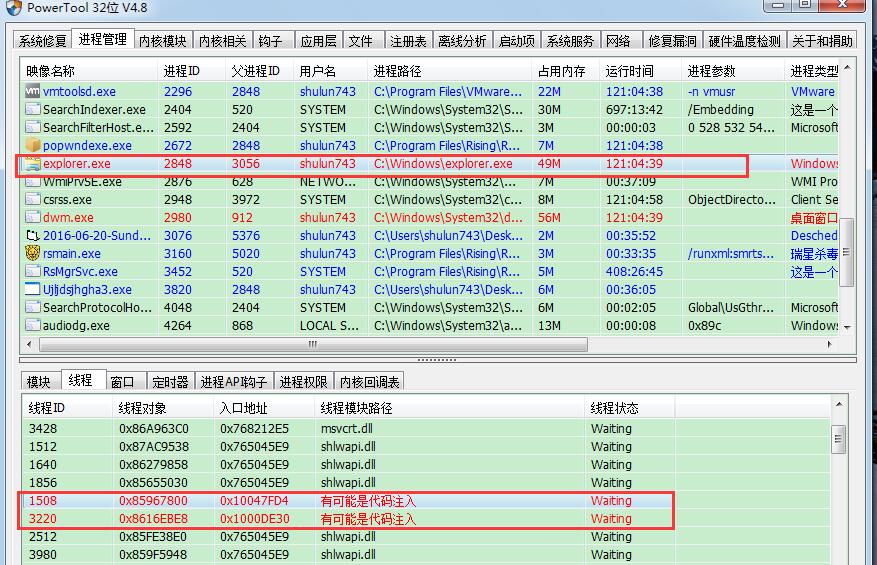Switch to the 内核模块 tab
Viewport: 877px width, 565px height.
coord(162,41)
